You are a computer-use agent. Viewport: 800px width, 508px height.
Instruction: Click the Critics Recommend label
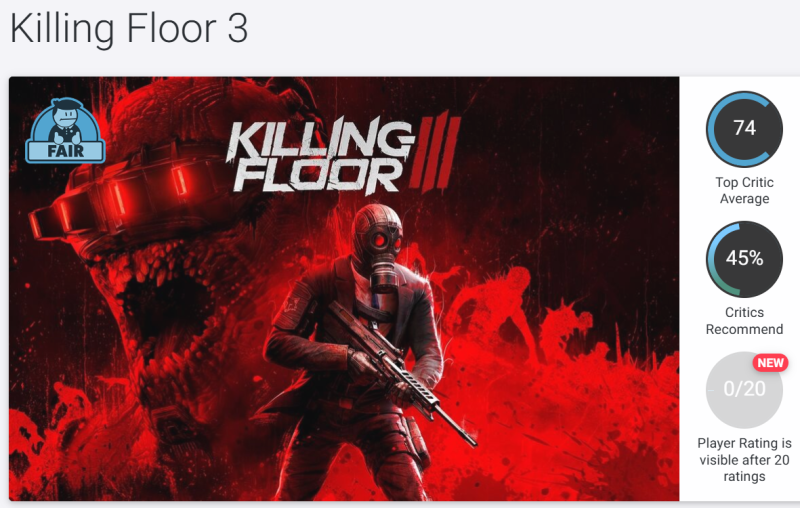744,321
